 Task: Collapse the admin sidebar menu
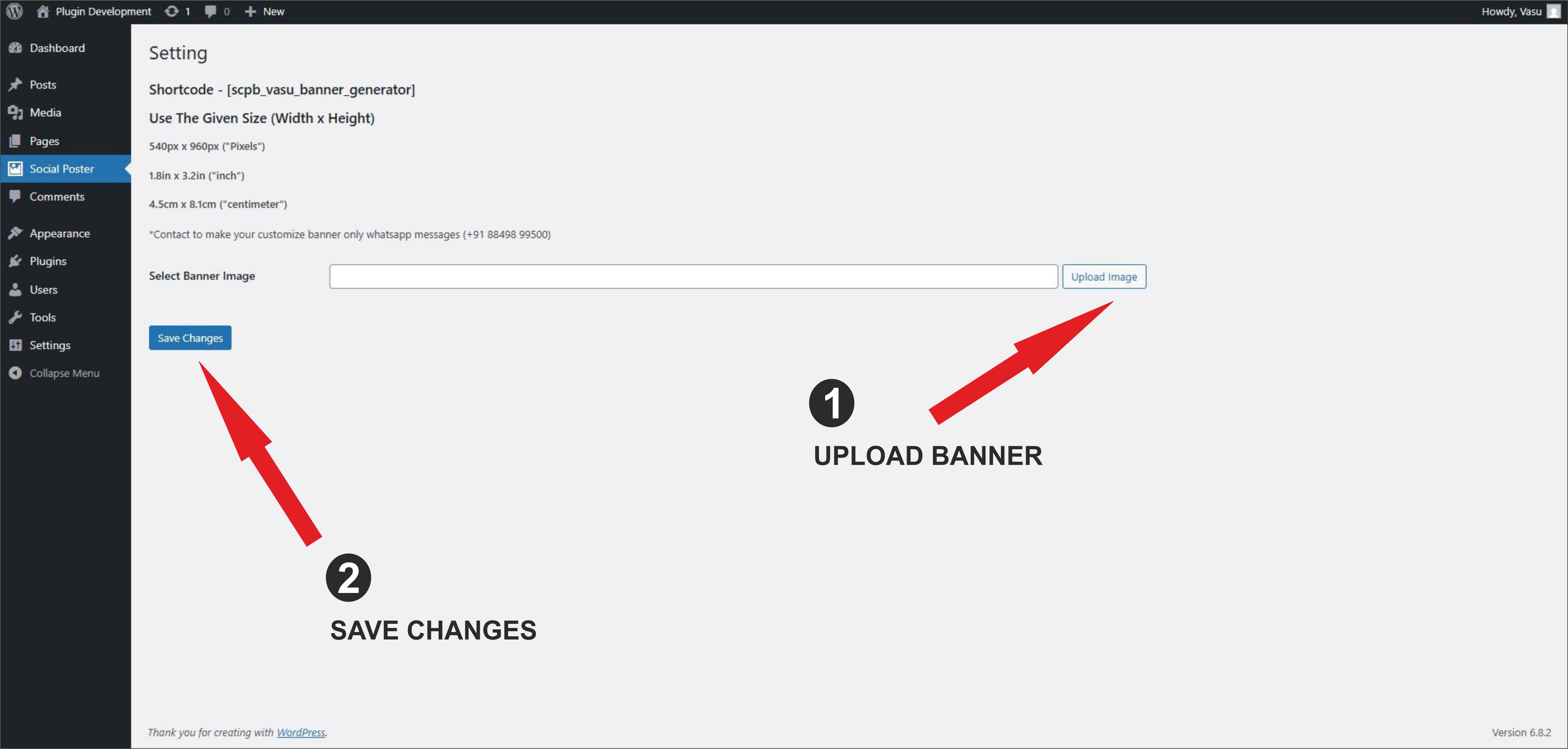64,373
